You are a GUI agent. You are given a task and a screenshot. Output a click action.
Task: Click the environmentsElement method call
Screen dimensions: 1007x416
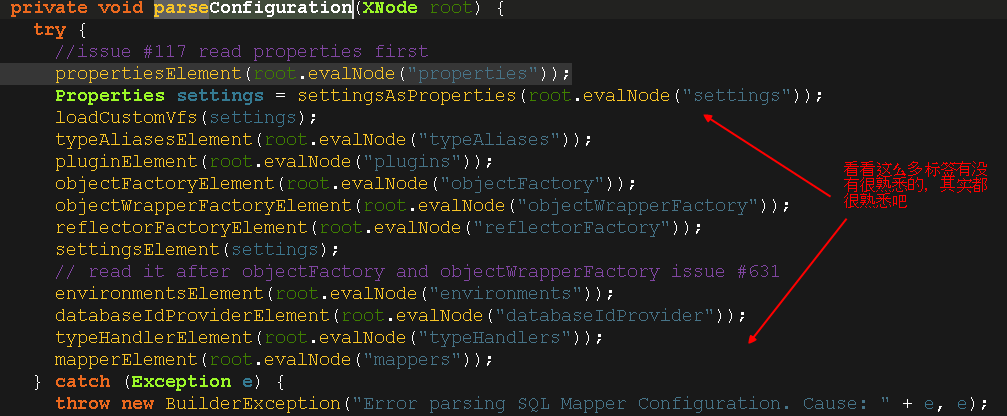[x=160, y=294]
